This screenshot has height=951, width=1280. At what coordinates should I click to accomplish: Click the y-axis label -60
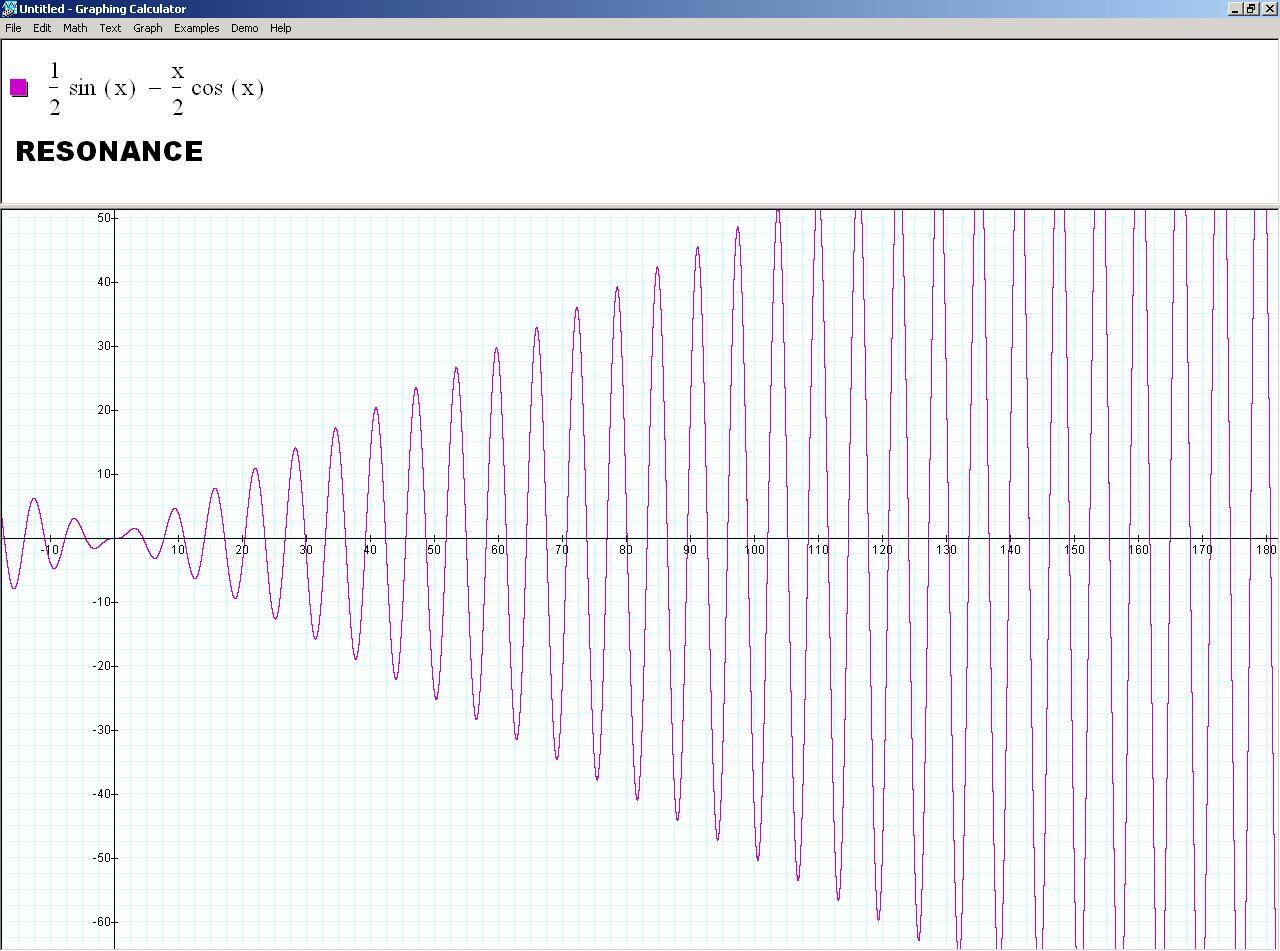click(102, 922)
